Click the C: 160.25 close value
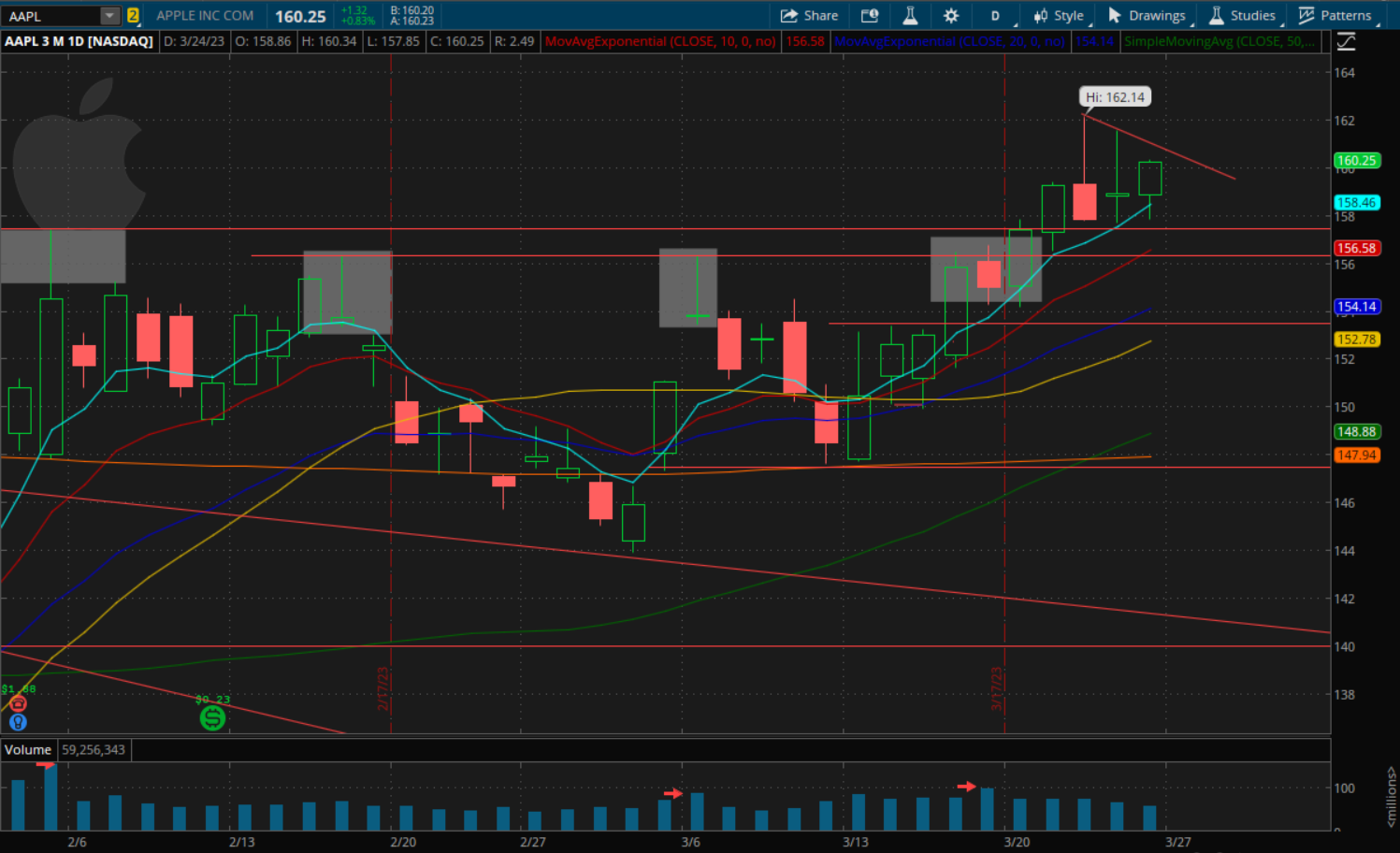This screenshot has width=1400, height=853. point(457,41)
